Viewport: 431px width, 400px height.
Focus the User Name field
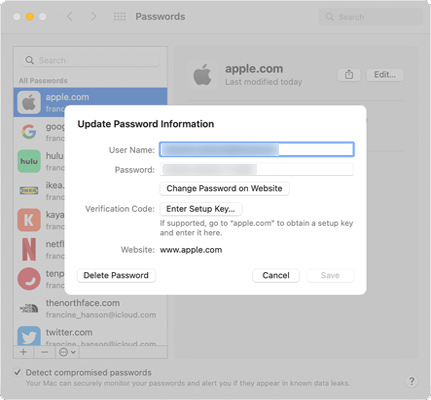pyautogui.click(x=256, y=149)
